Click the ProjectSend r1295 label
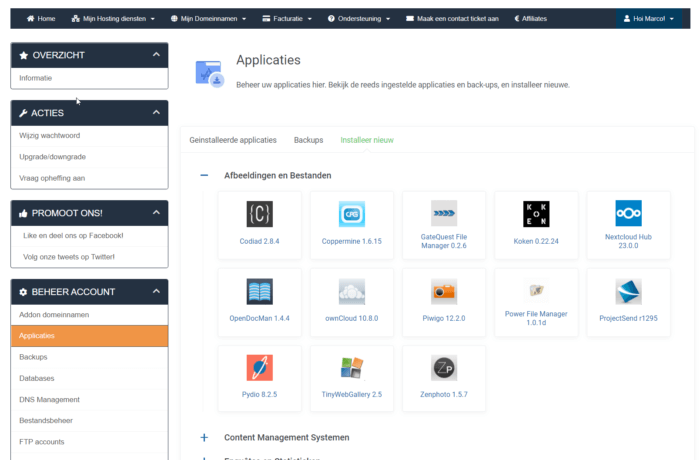The image size is (700, 460). point(628,318)
